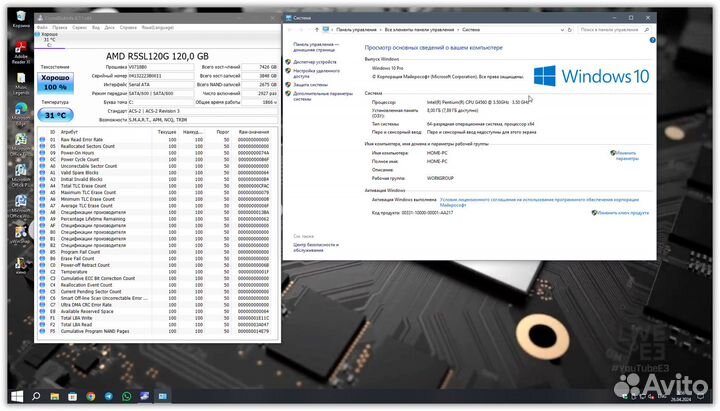Select the Ultra DMA CRC Error Rate row
This screenshot has height=411, width=720.
(157, 305)
